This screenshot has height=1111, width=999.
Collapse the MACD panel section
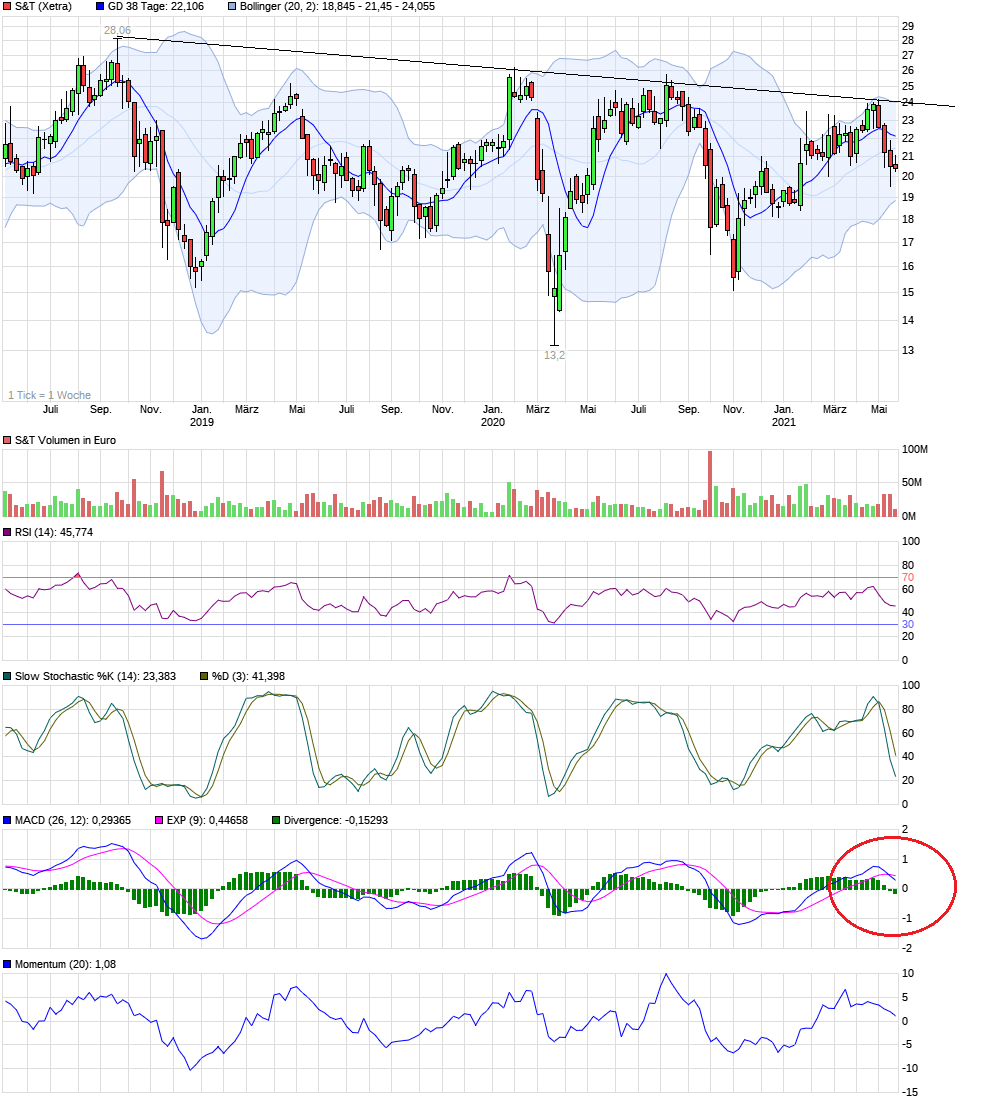coord(60,818)
